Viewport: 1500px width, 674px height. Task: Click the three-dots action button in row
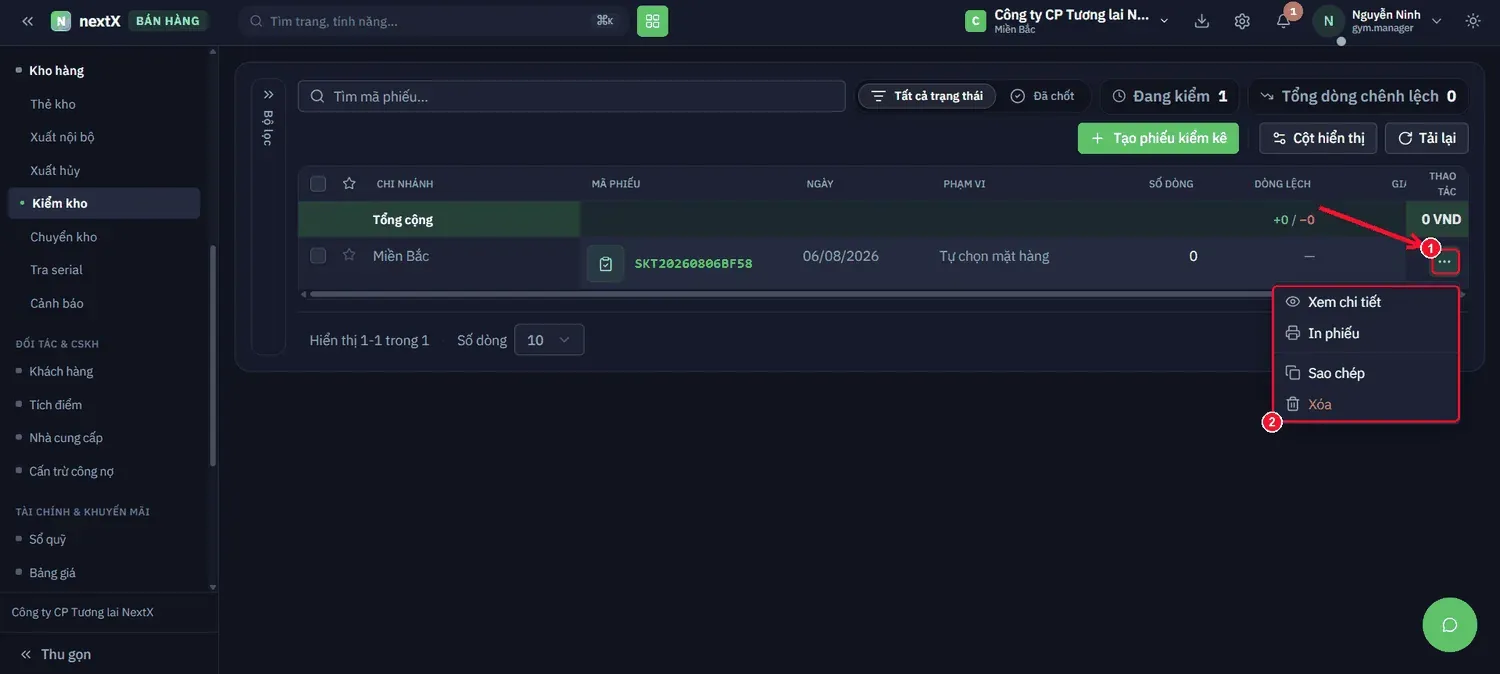[x=1445, y=262]
